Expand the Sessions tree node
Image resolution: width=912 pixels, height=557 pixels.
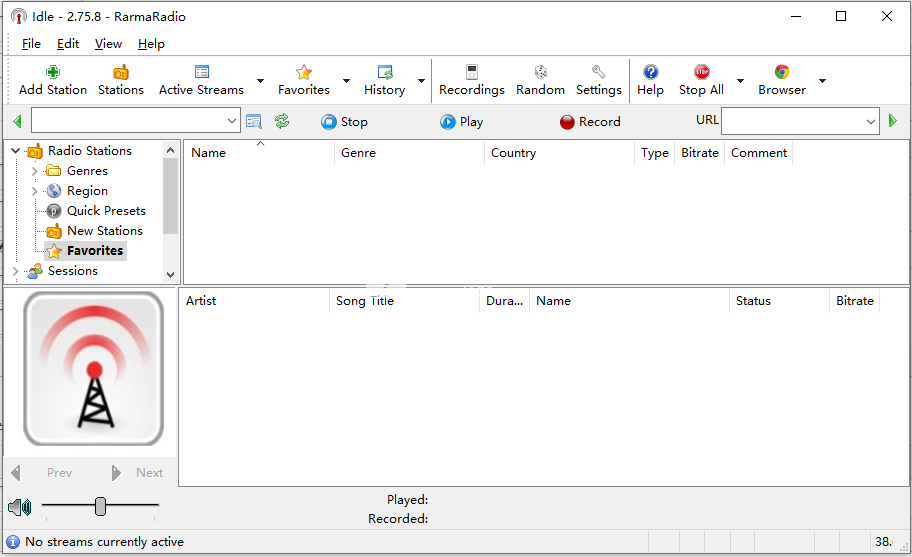[16, 271]
